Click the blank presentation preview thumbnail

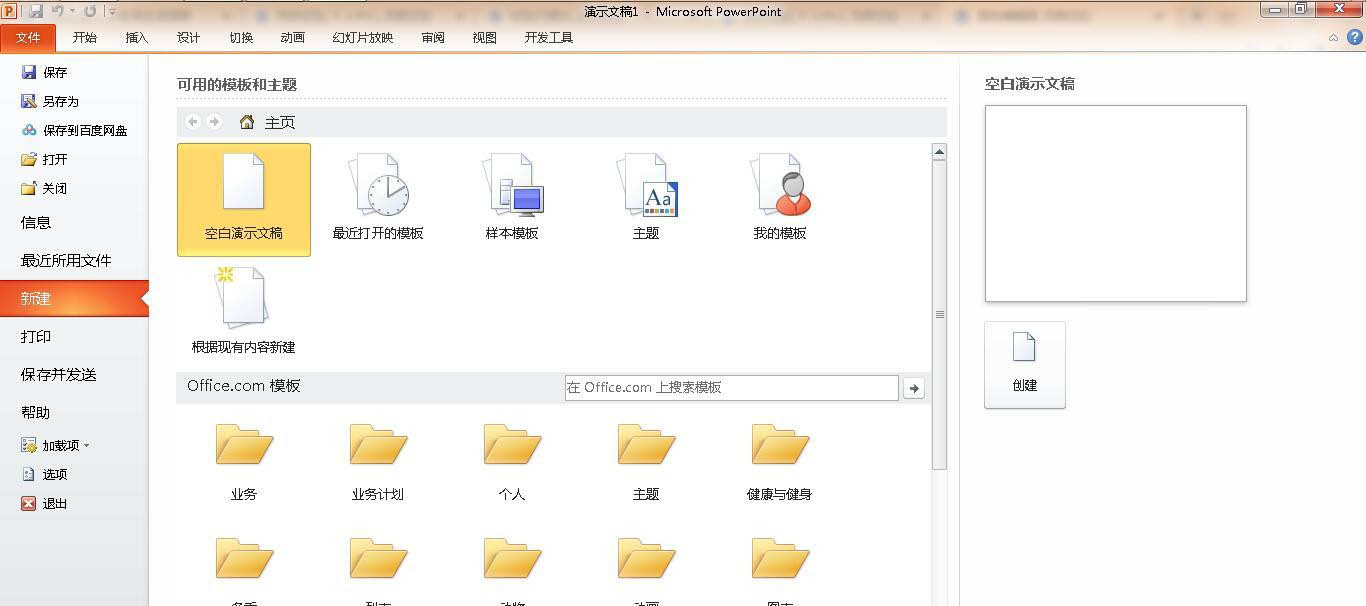coord(1116,203)
